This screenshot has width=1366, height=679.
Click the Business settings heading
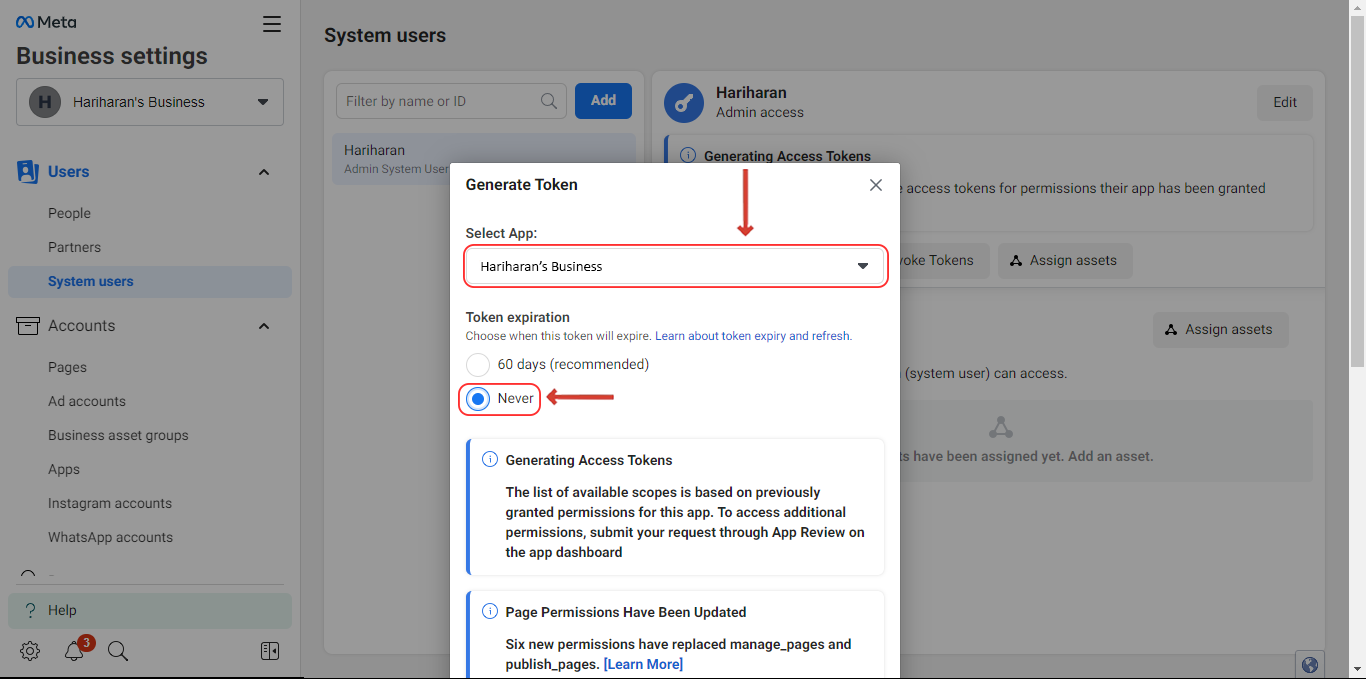[x=112, y=56]
